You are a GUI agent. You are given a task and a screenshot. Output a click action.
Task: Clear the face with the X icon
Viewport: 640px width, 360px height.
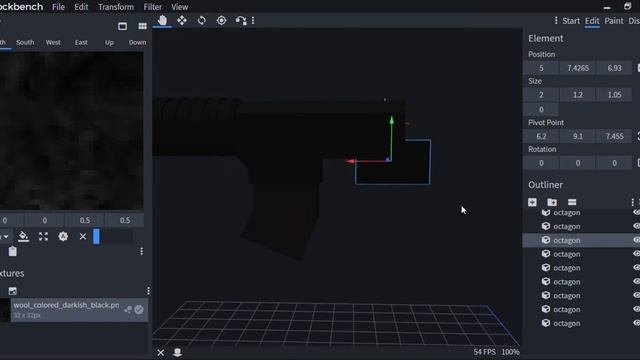point(83,236)
